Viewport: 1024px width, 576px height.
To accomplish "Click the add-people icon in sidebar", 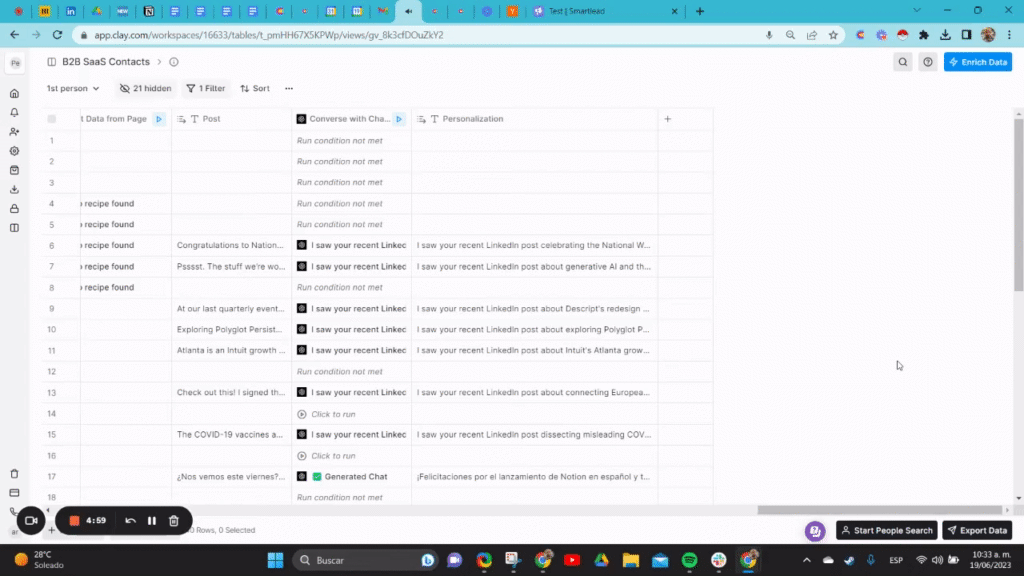I will click(x=14, y=132).
